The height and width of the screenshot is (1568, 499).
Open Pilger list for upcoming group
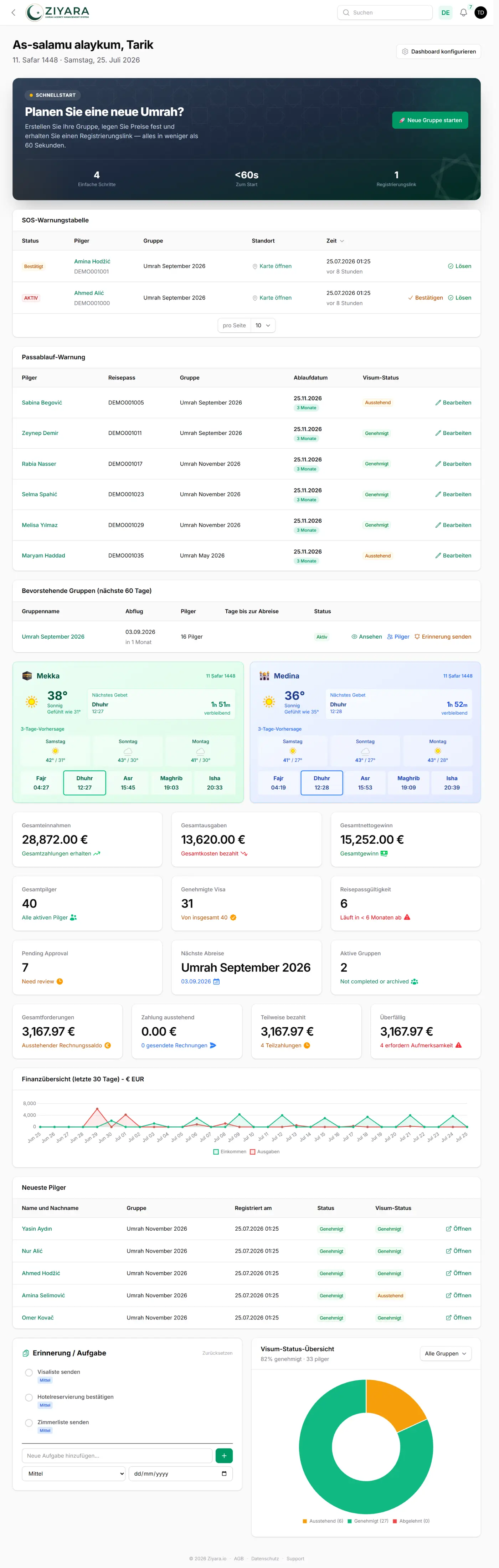pyautogui.click(x=398, y=636)
